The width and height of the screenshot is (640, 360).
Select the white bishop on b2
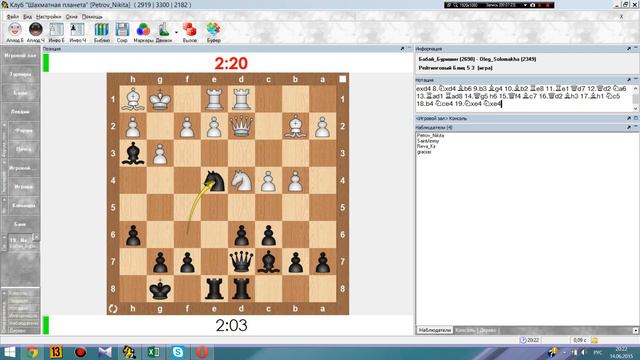click(x=296, y=126)
